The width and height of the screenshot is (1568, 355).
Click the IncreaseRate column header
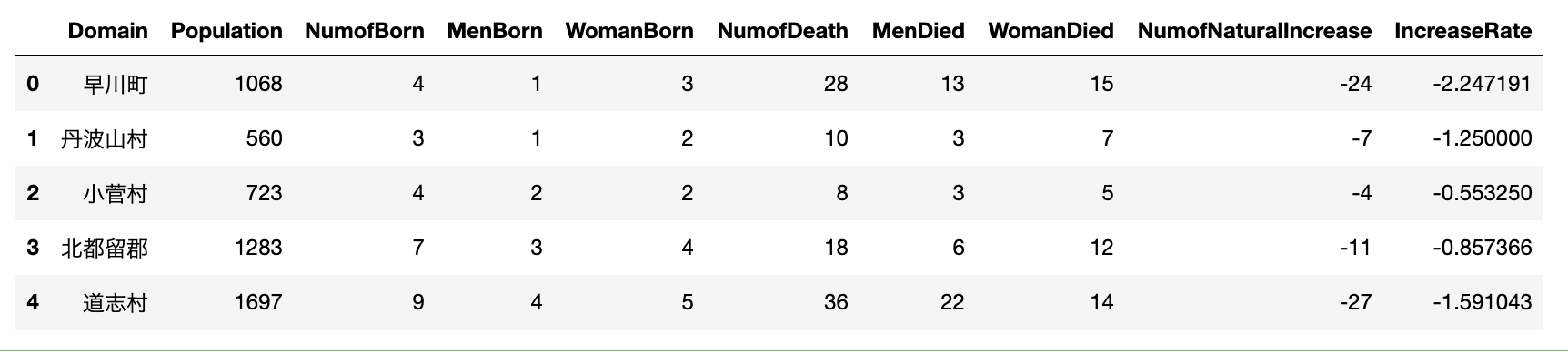point(1463,31)
